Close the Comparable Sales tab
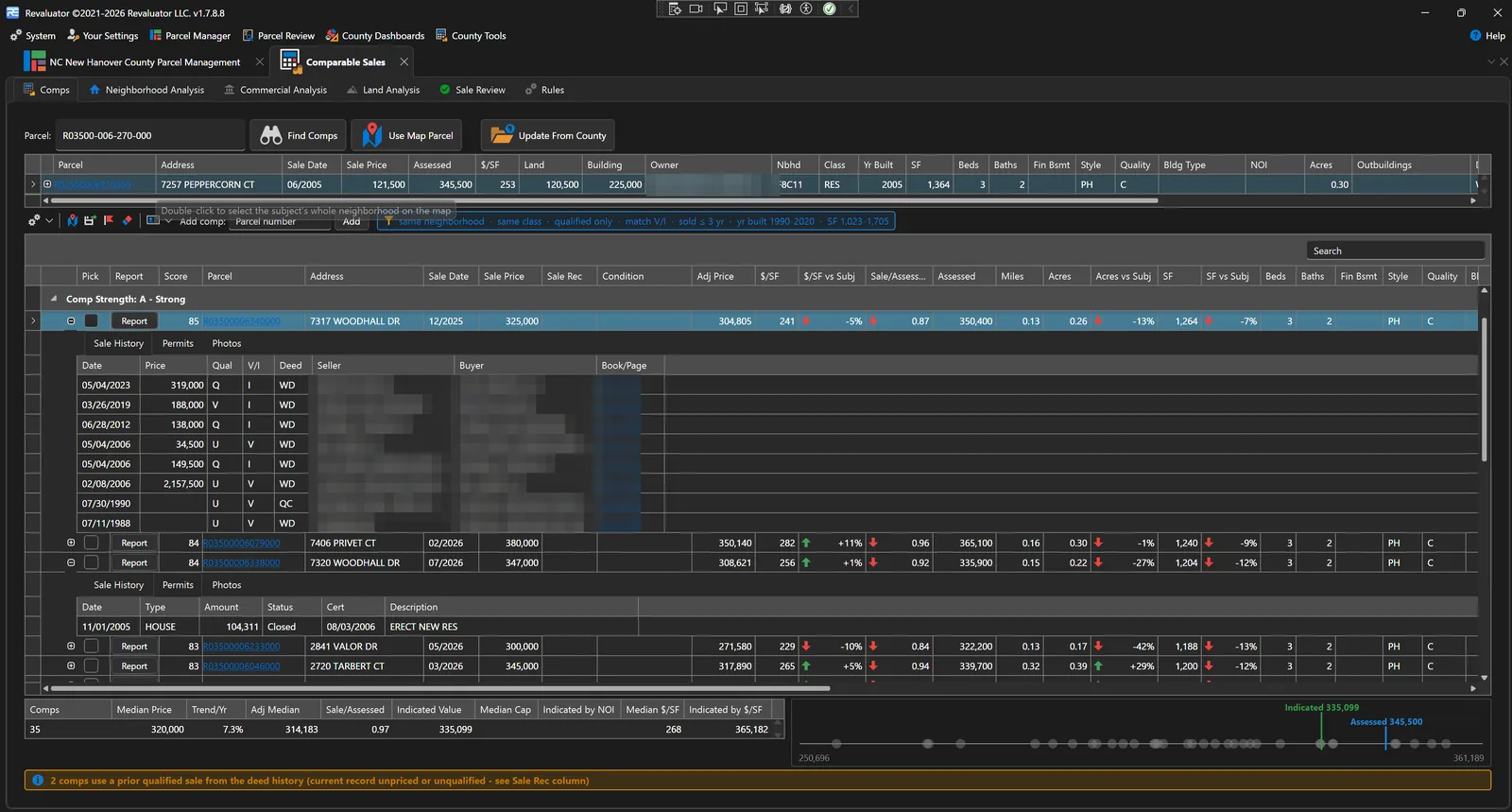This screenshot has width=1512, height=812. pos(404,61)
